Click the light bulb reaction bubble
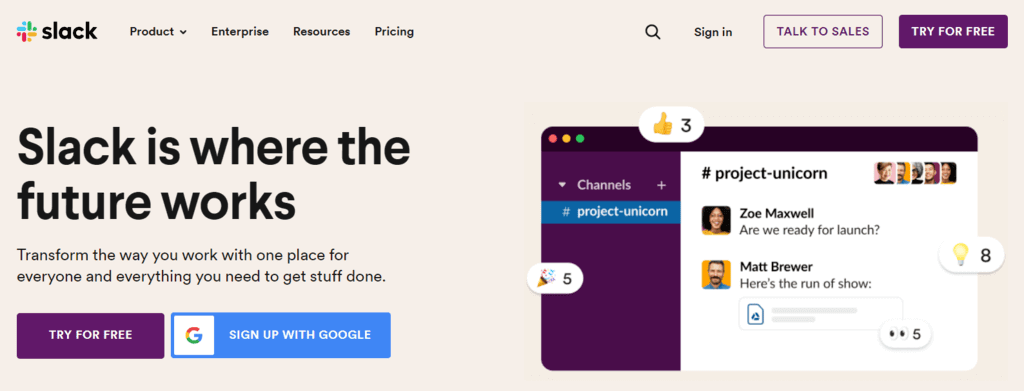The width and height of the screenshot is (1024, 391). point(972,255)
